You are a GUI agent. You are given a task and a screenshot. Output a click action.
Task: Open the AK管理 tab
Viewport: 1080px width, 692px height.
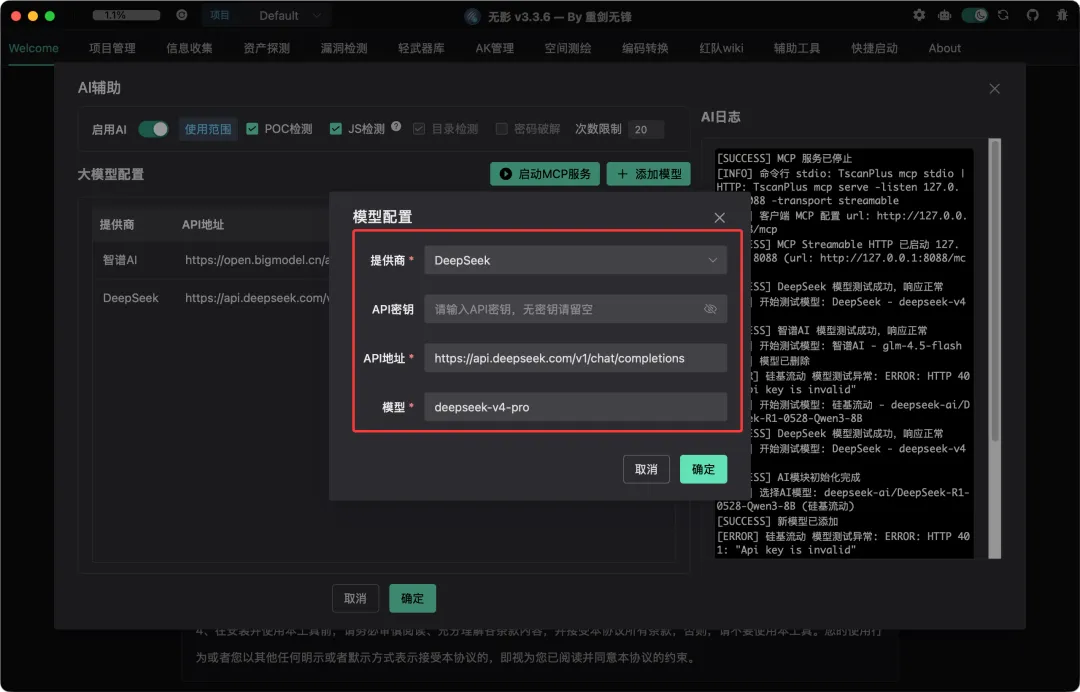495,48
